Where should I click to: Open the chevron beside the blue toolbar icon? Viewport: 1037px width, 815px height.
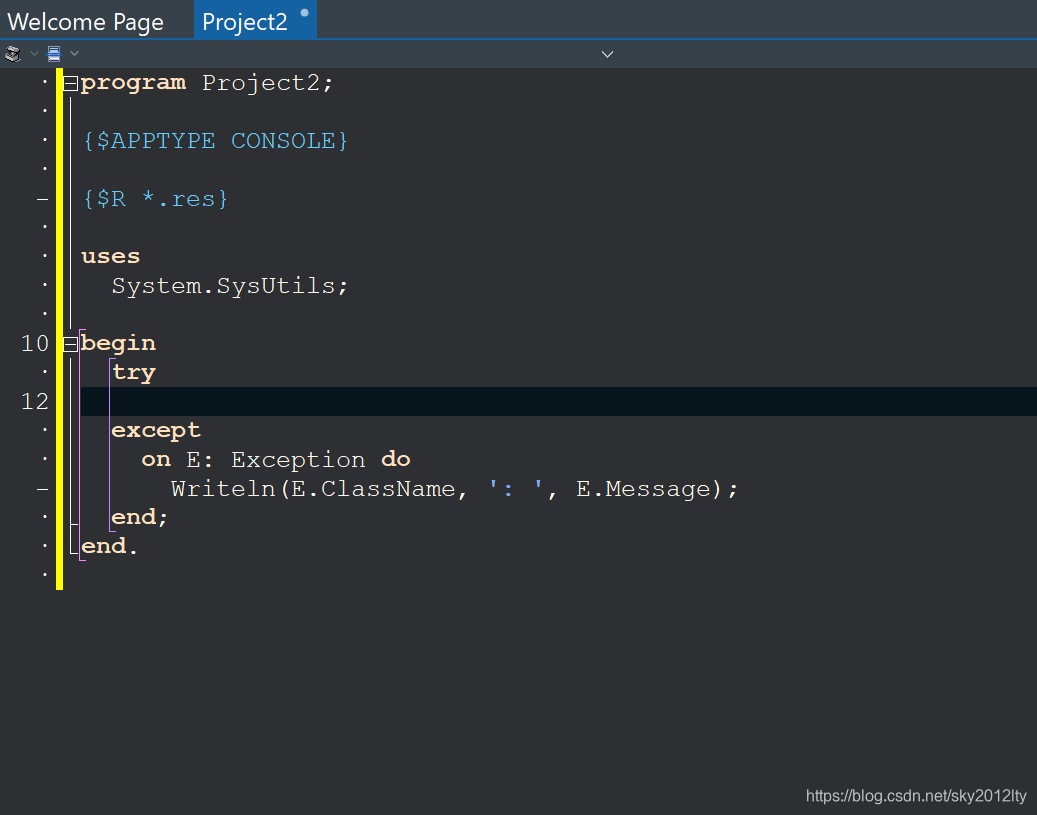pos(72,52)
